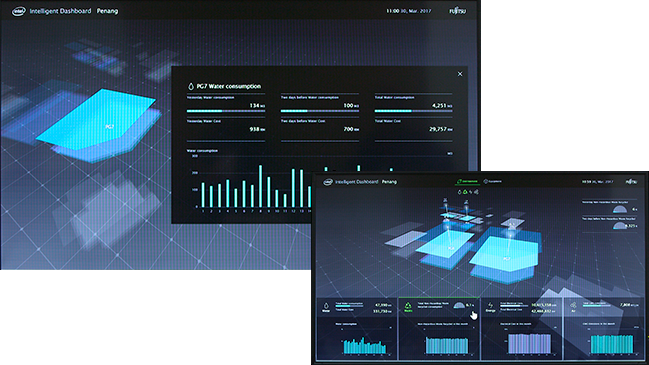This screenshot has height=365, width=649.
Task: Click the Intel logo on the large dashboard
Action: [x=19, y=11]
